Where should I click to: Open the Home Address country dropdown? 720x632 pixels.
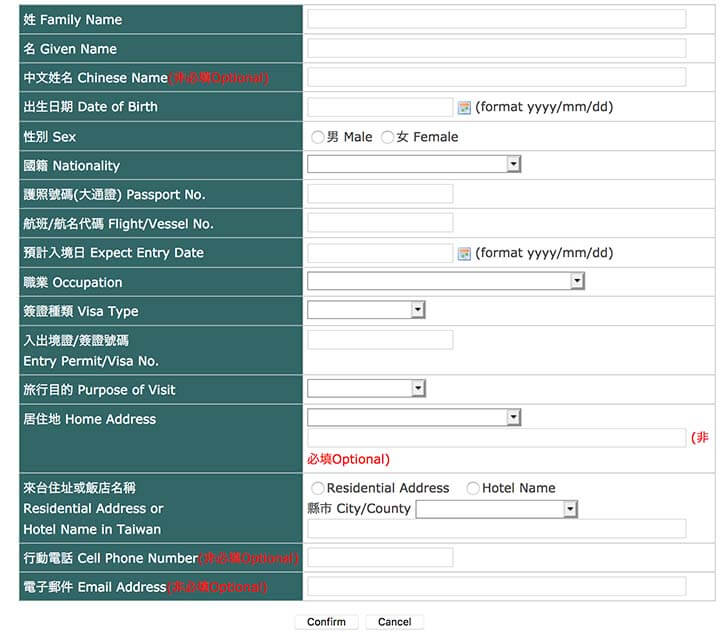point(414,417)
